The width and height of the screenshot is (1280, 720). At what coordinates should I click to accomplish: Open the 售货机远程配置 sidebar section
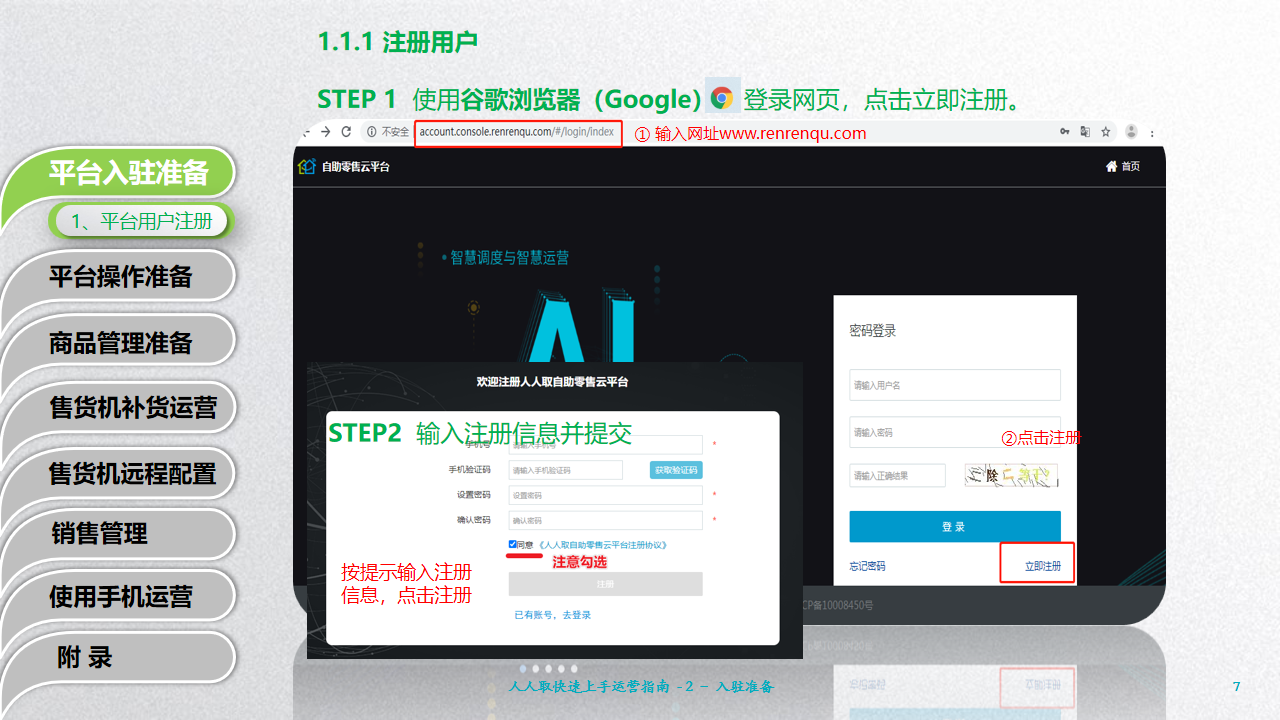(x=132, y=473)
